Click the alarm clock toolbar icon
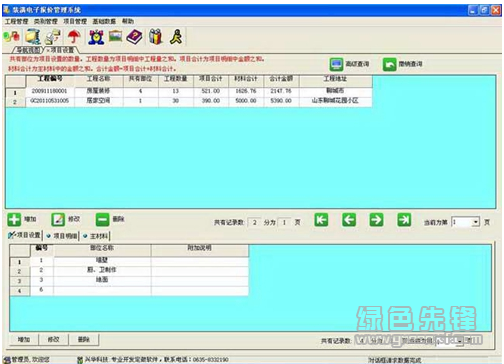This screenshot has width=504, height=364. click(96, 37)
